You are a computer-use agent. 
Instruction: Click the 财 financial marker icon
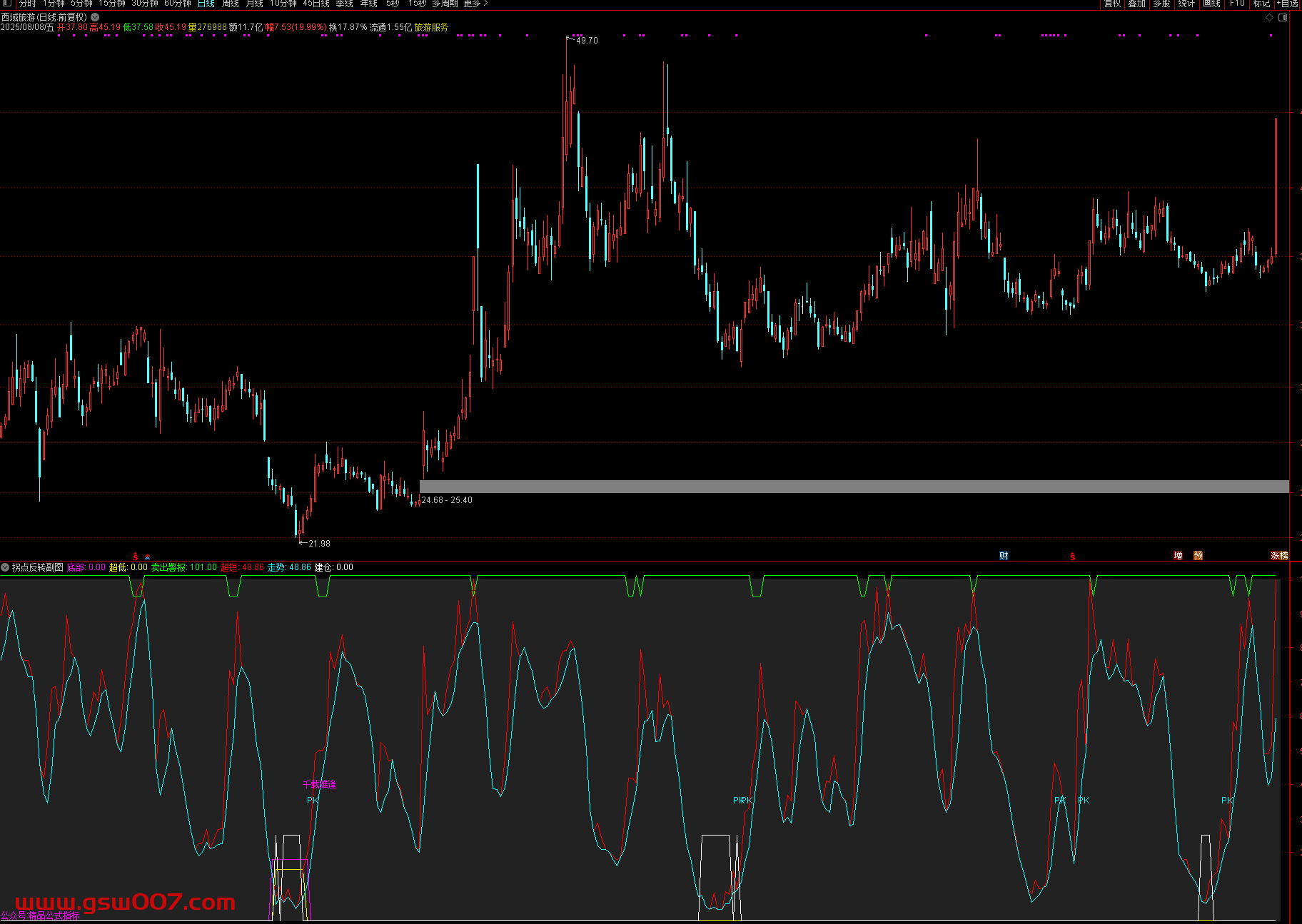[1004, 556]
